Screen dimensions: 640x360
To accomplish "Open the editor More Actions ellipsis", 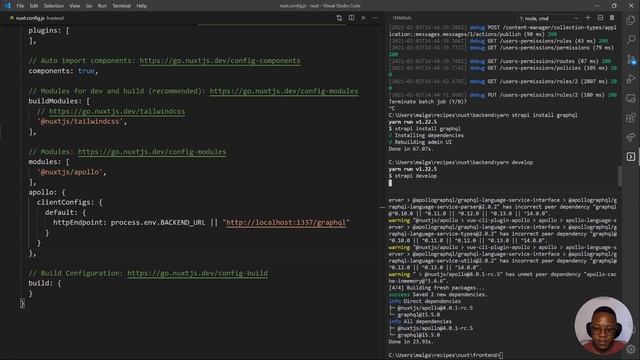I will [x=375, y=18].
